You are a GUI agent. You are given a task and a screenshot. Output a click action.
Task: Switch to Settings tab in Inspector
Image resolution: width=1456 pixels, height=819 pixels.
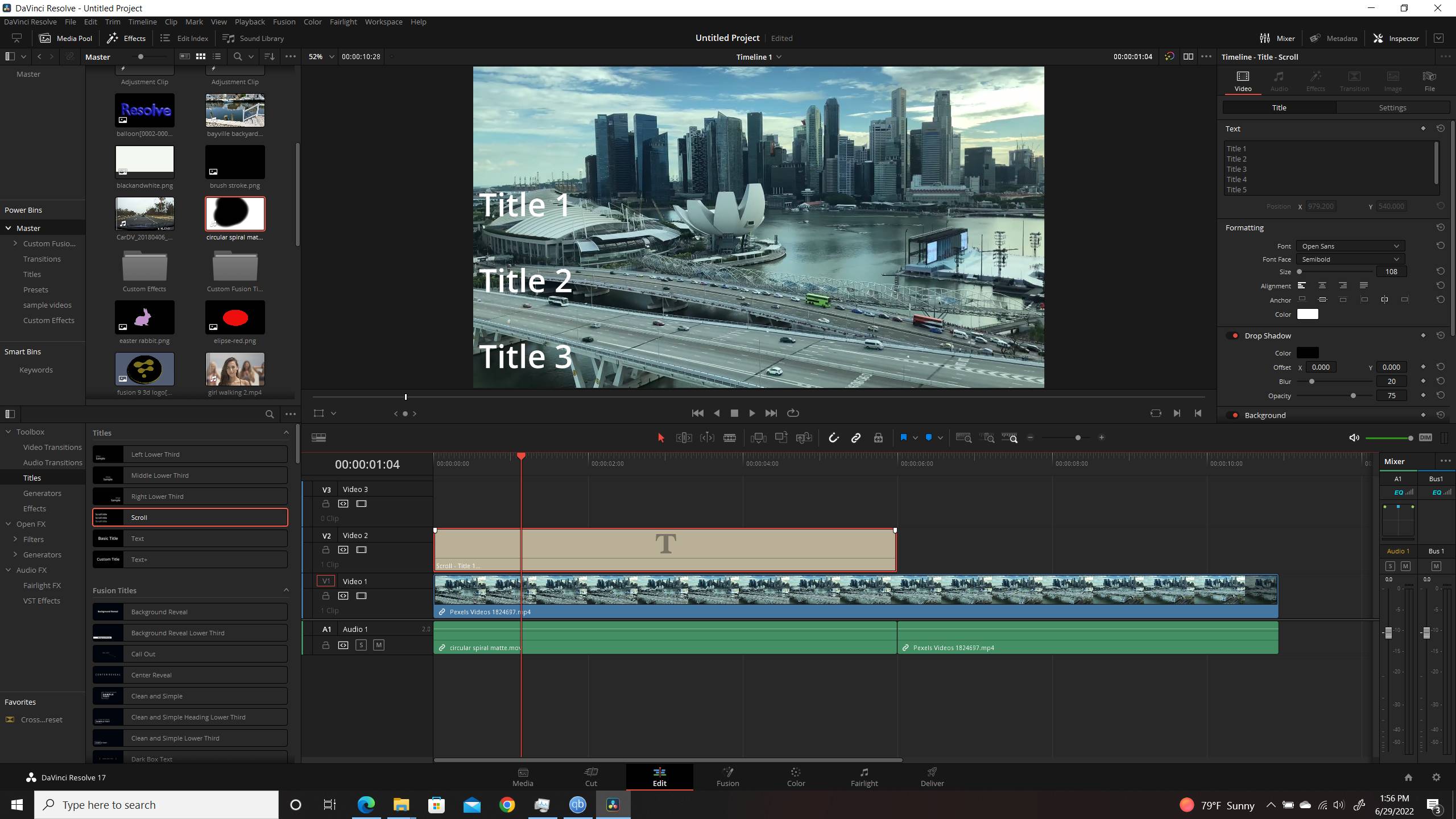click(1392, 107)
